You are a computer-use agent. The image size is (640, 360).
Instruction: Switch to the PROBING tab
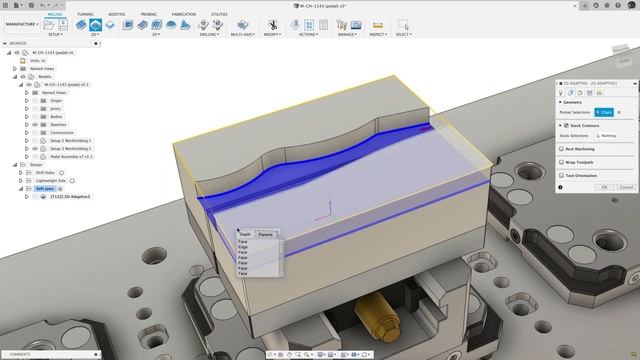pos(149,14)
